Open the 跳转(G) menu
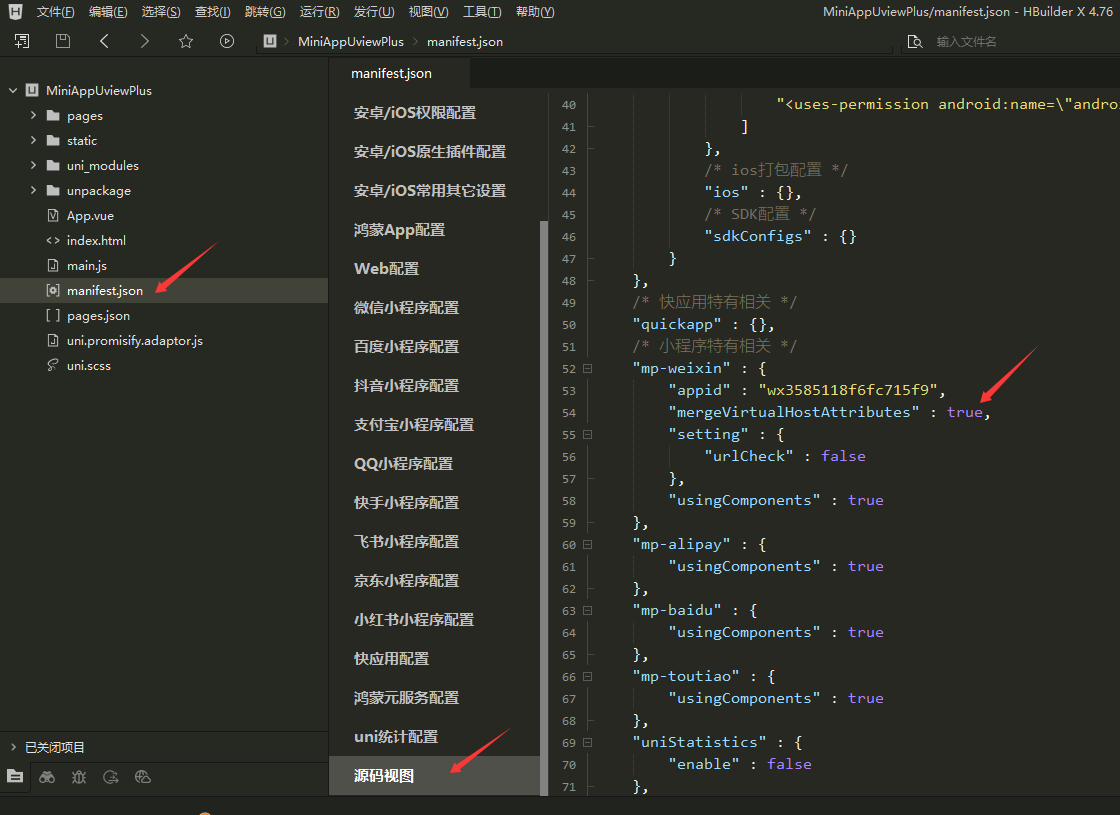1120x815 pixels. tap(265, 11)
